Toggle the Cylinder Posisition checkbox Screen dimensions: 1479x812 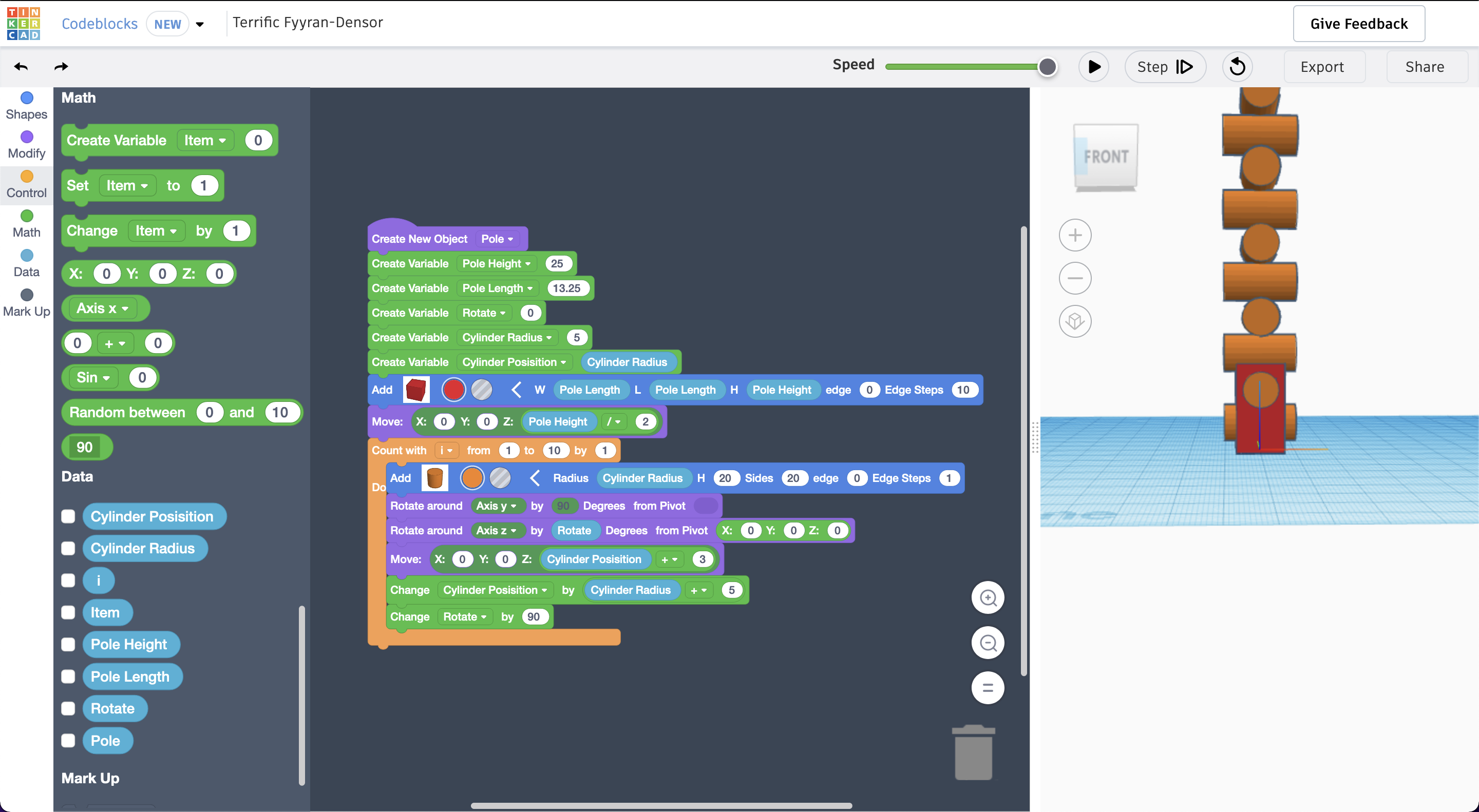click(67, 516)
